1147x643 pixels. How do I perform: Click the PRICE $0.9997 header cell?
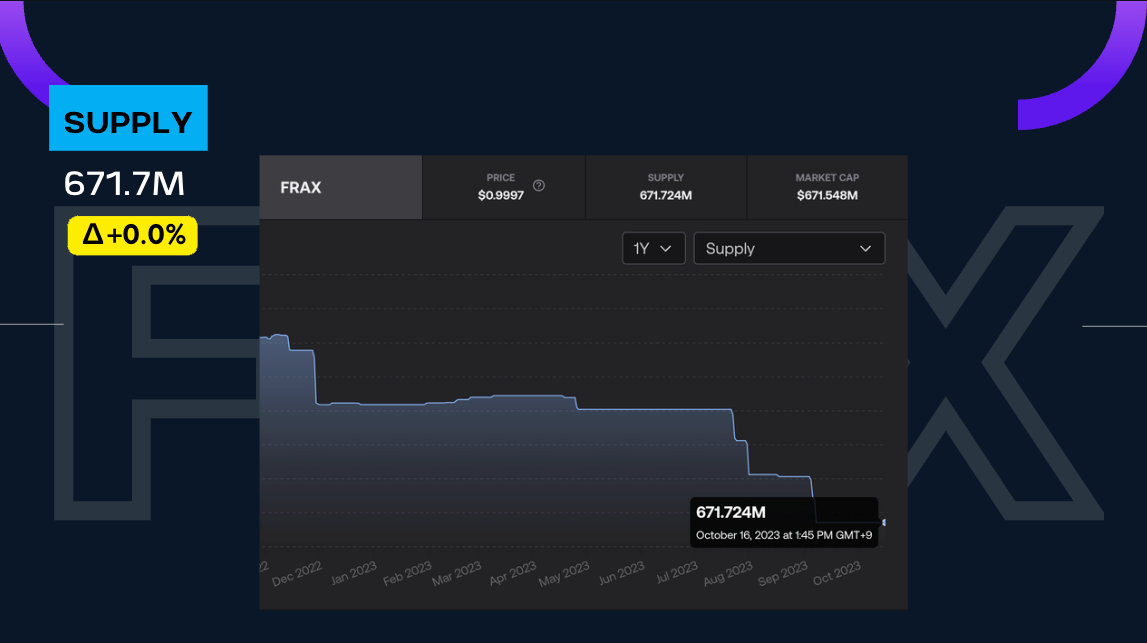point(502,187)
